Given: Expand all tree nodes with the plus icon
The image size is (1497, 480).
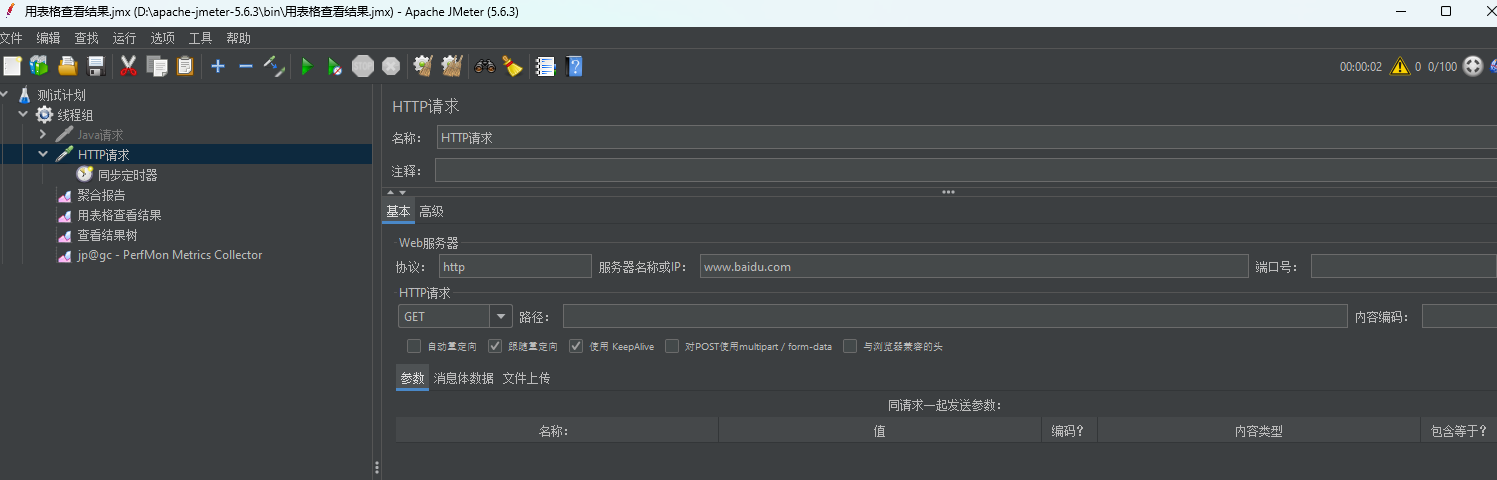Looking at the screenshot, I should click(218, 66).
